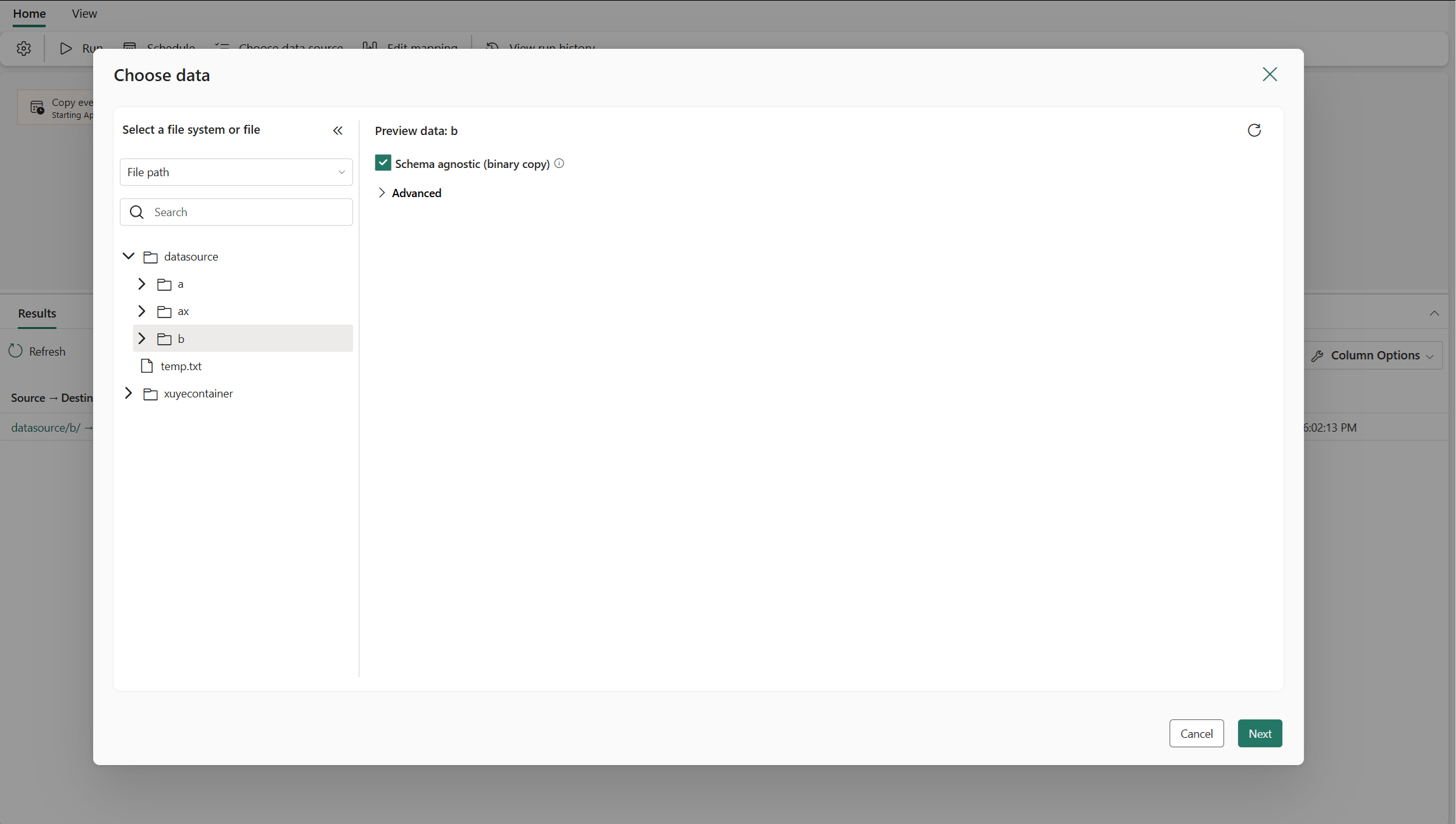
Task: Select the datasource label
Action: (191, 257)
